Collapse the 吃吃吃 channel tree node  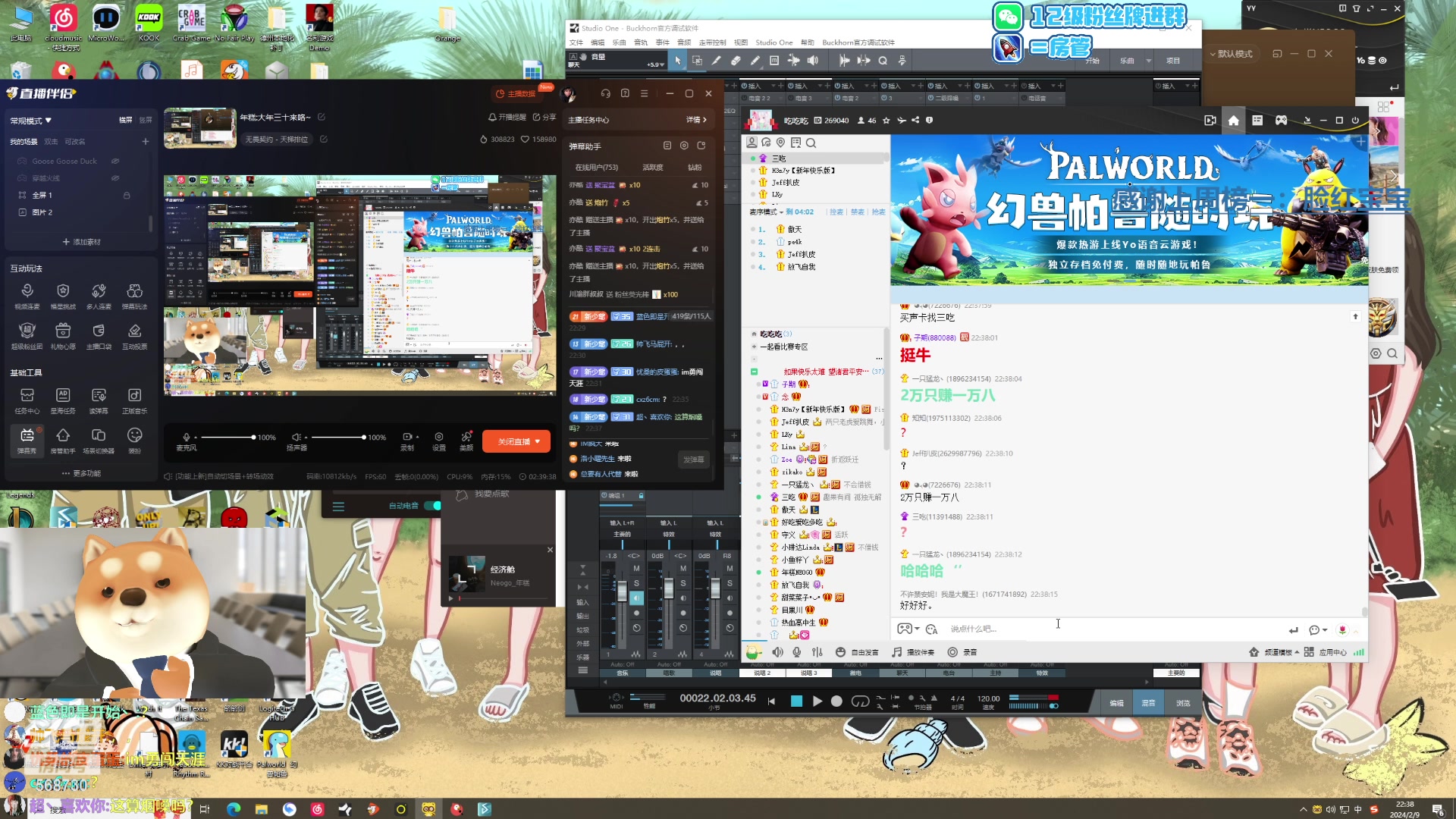pos(754,334)
